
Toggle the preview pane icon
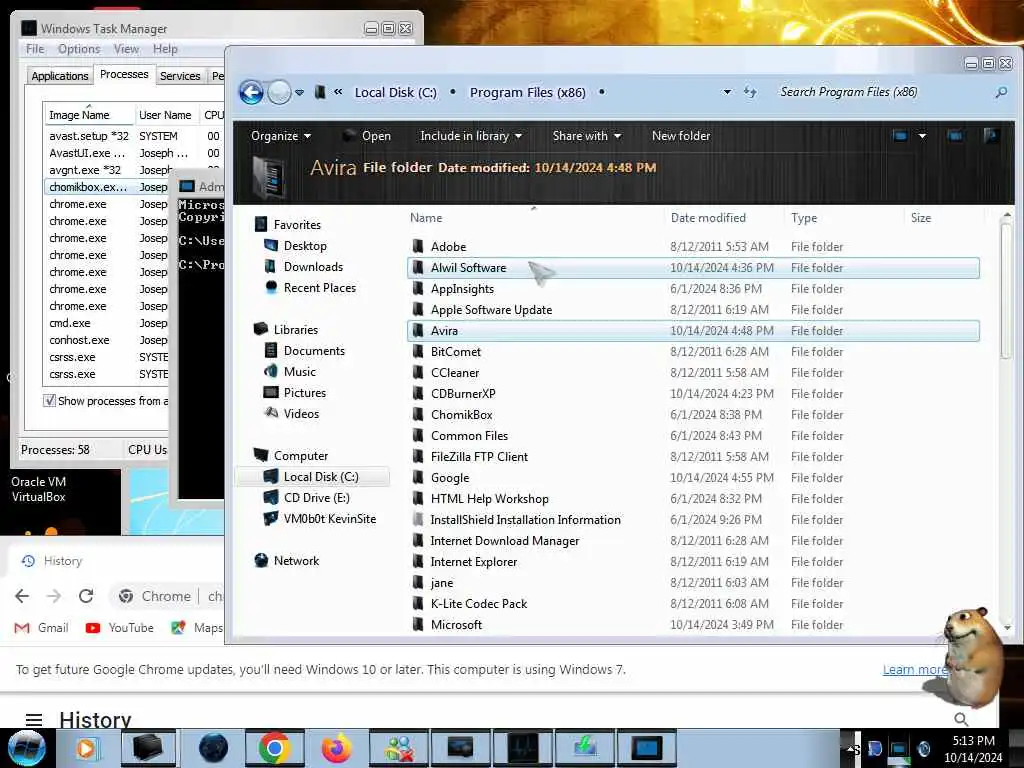(x=955, y=136)
